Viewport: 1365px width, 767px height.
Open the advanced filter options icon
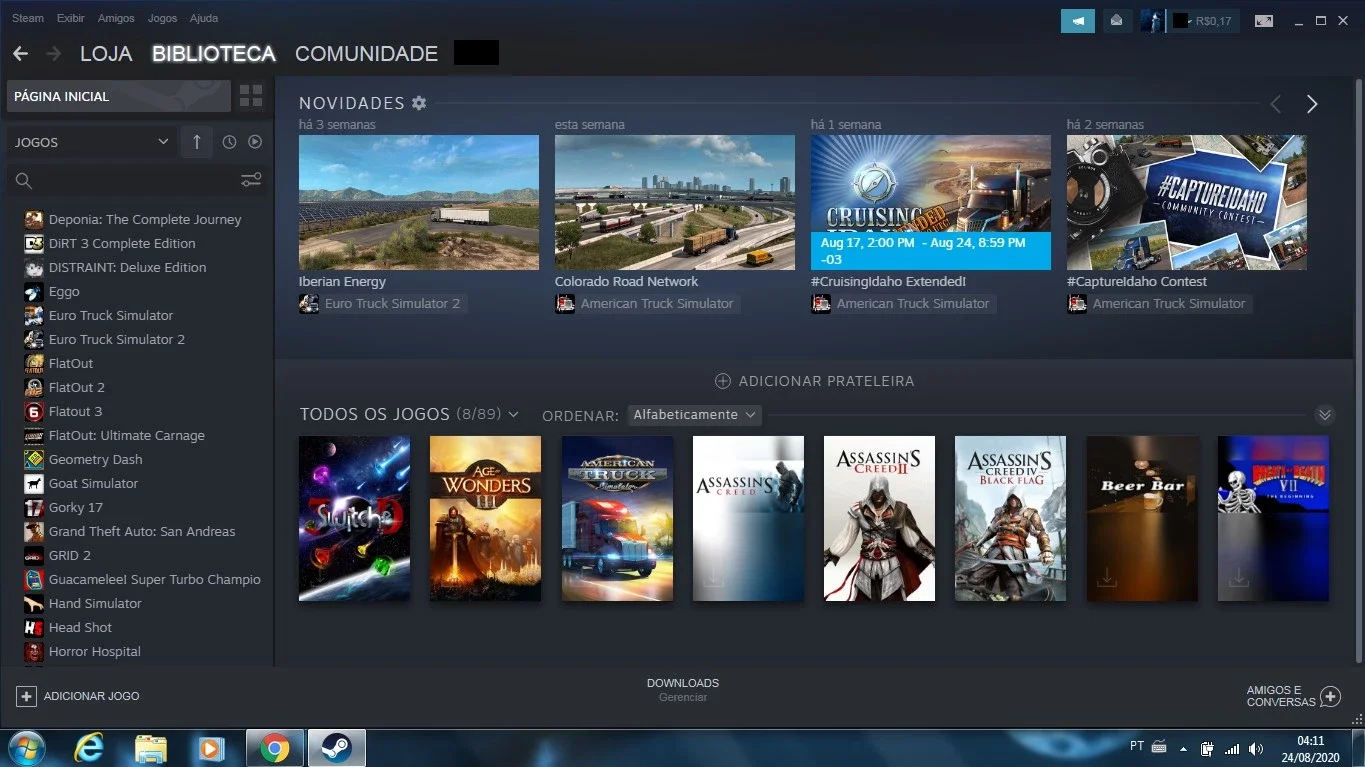[251, 180]
